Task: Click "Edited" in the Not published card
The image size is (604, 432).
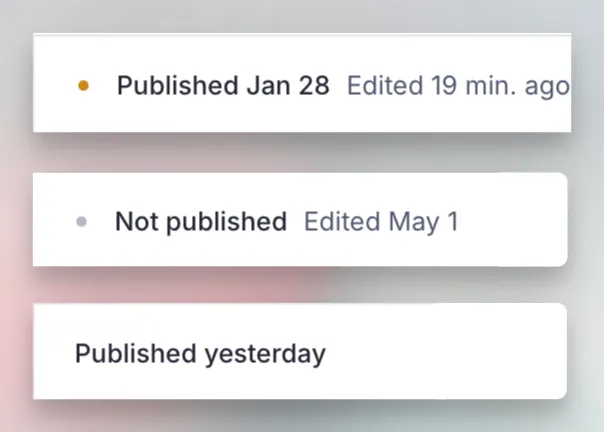Action: 342,222
